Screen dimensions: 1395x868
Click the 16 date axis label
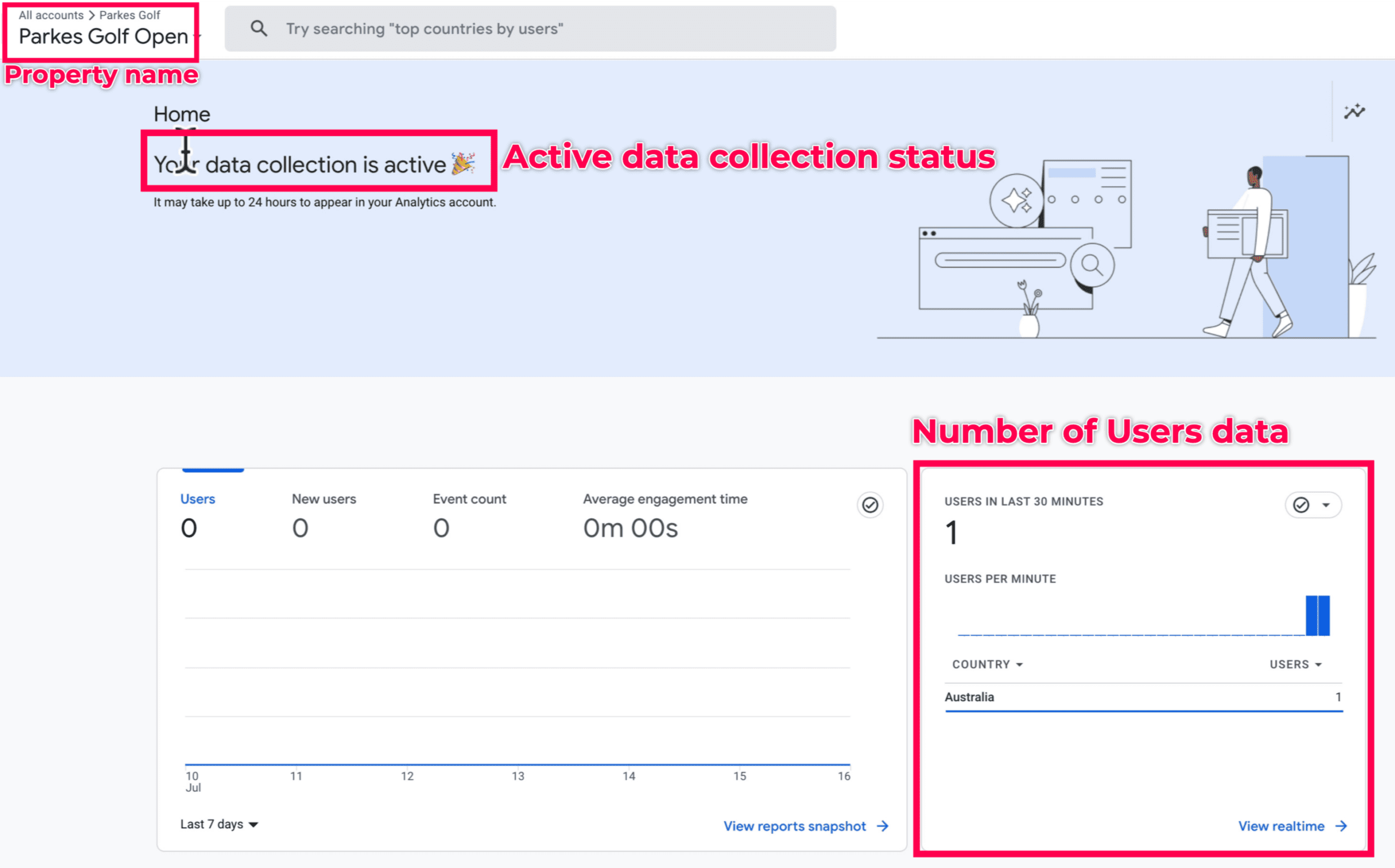pyautogui.click(x=844, y=776)
